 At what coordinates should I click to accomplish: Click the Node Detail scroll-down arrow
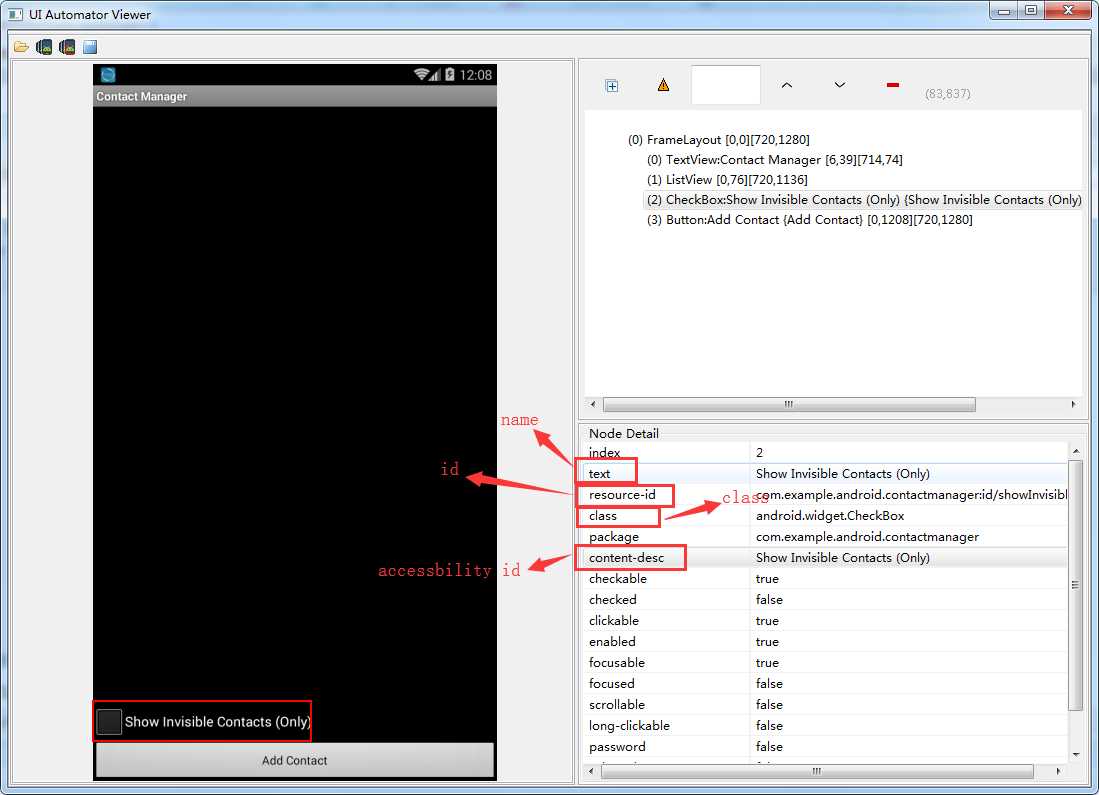click(1076, 754)
